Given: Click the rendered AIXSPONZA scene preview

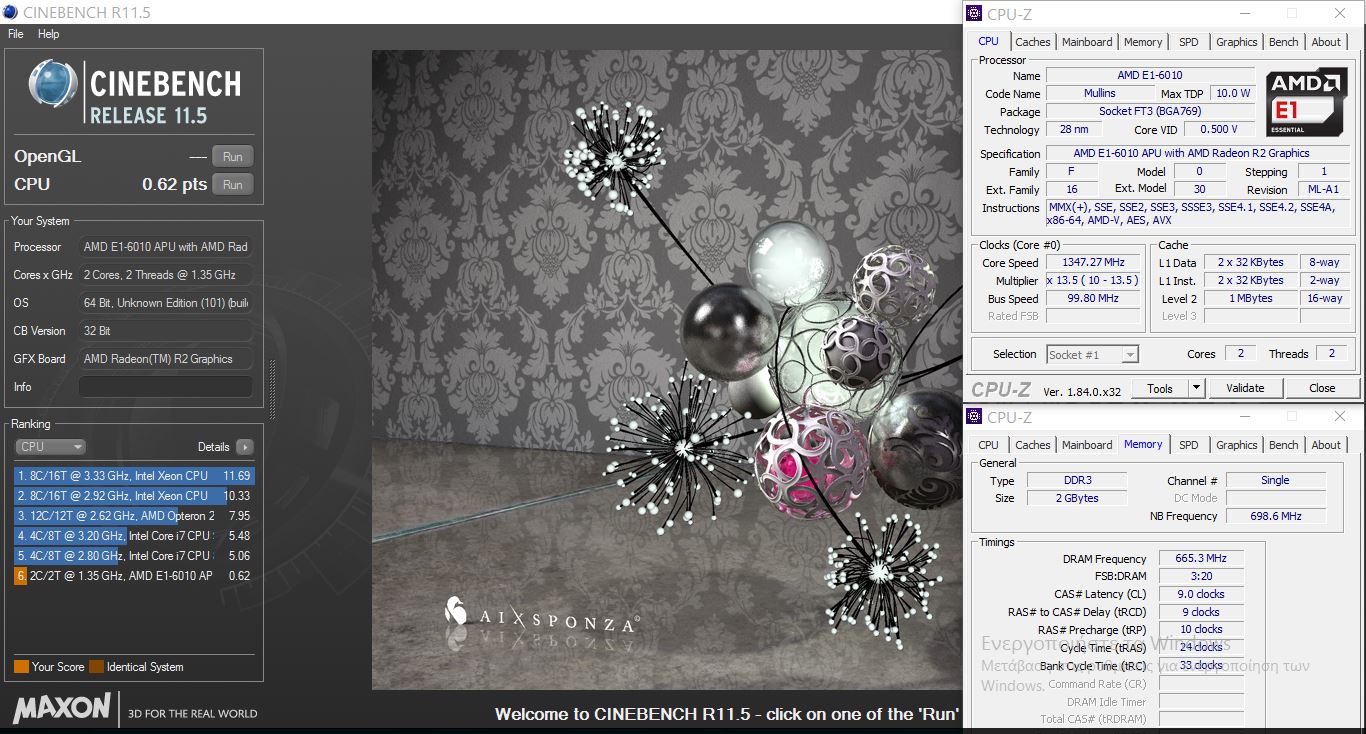Looking at the screenshot, I should [x=667, y=370].
